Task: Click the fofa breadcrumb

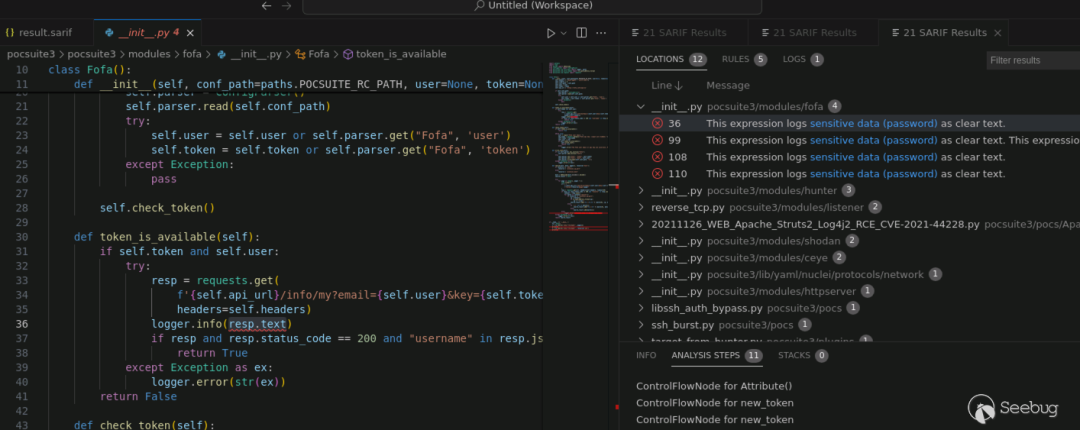Action: (x=194, y=54)
